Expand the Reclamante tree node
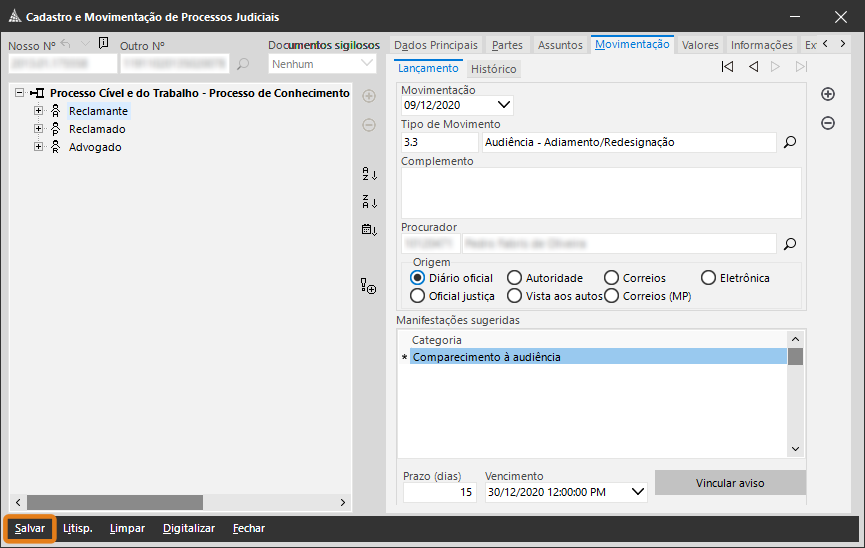This screenshot has height=548, width=865. point(39,111)
